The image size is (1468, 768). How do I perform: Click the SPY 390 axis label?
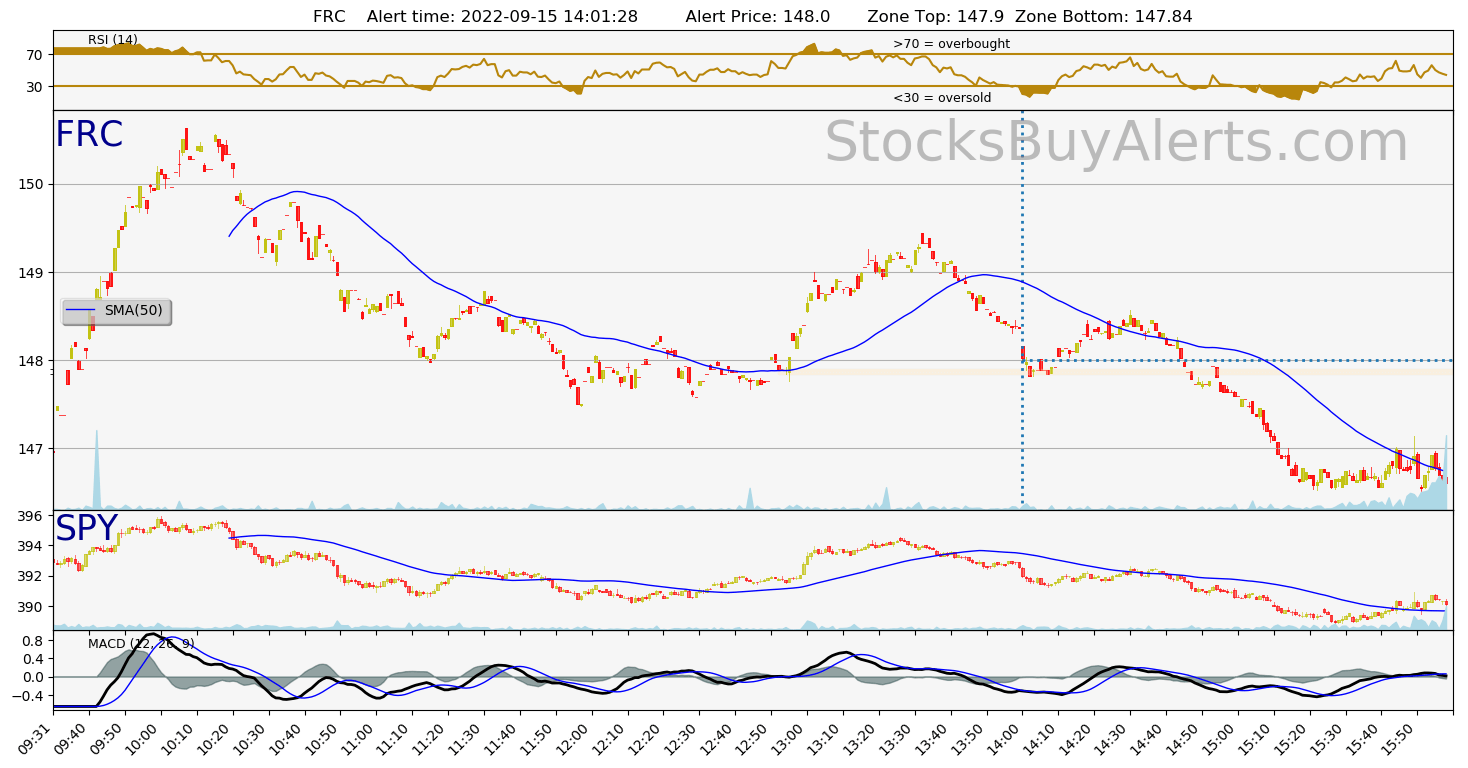(x=30, y=606)
